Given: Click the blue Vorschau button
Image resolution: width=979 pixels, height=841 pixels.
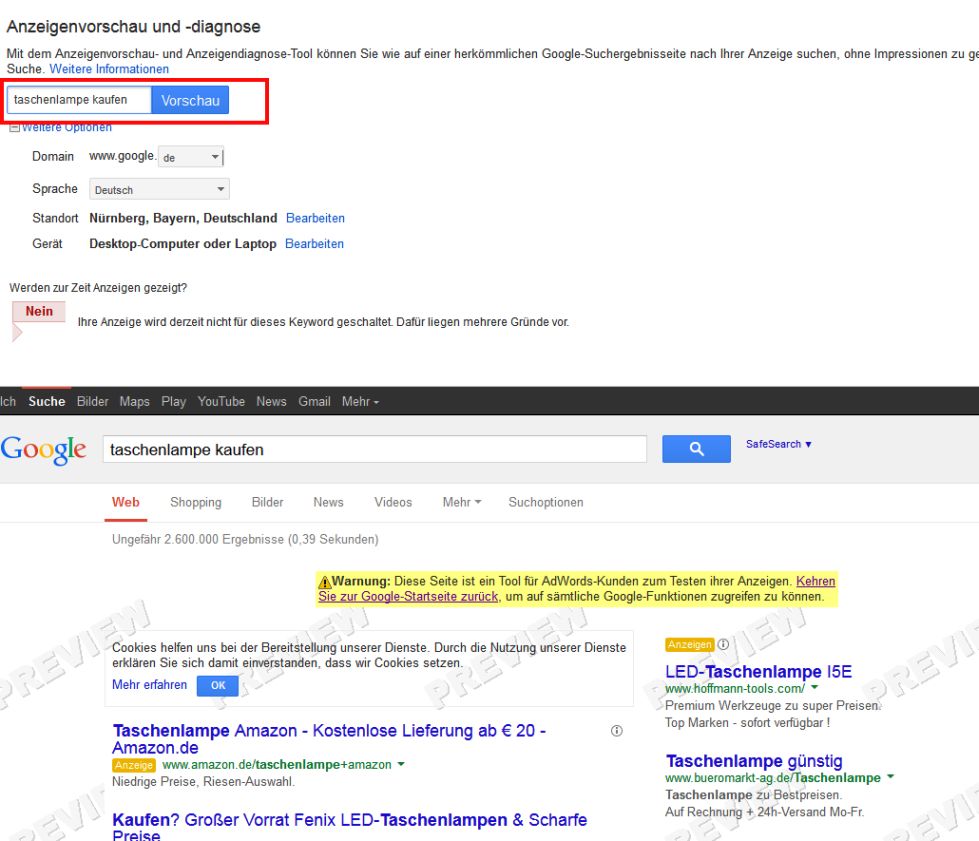Looking at the screenshot, I should (x=190, y=100).
